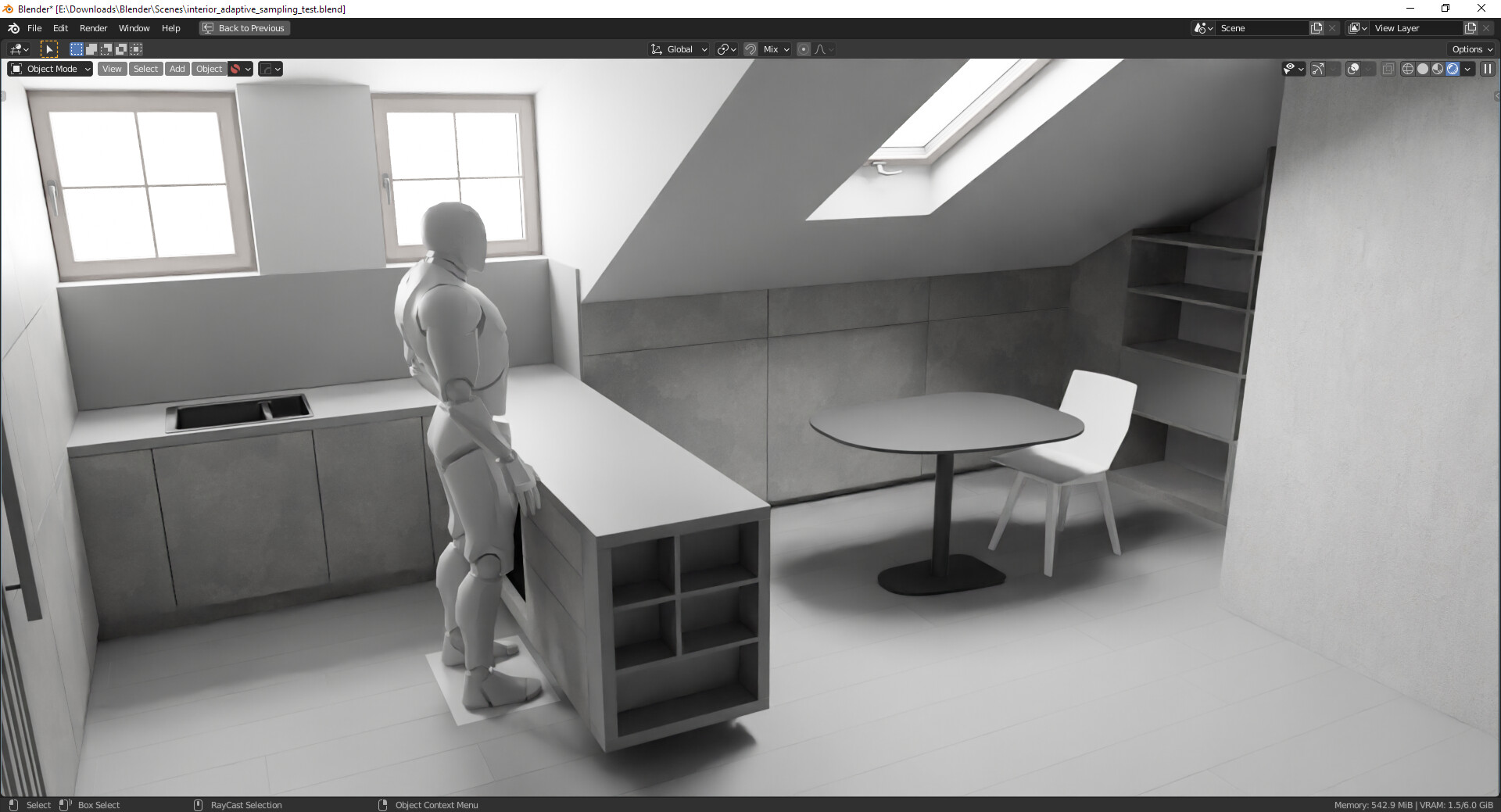The image size is (1501, 812).
Task: Click the Memory and VRAM status text
Action: pos(1413,805)
